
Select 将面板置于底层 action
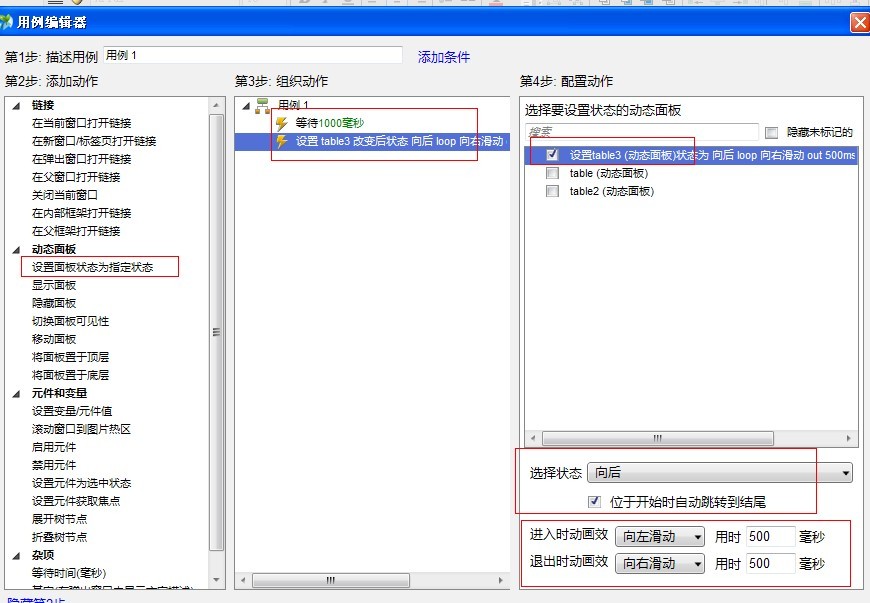tap(70, 375)
